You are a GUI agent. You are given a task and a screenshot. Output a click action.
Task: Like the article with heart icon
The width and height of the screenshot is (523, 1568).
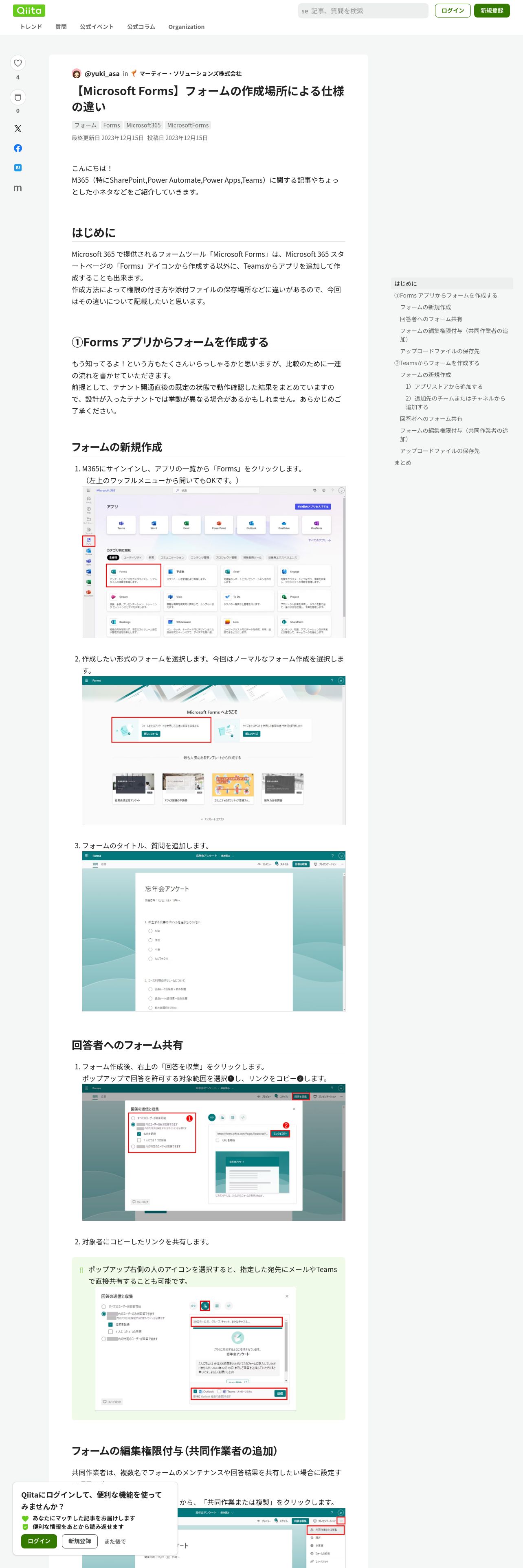(18, 63)
